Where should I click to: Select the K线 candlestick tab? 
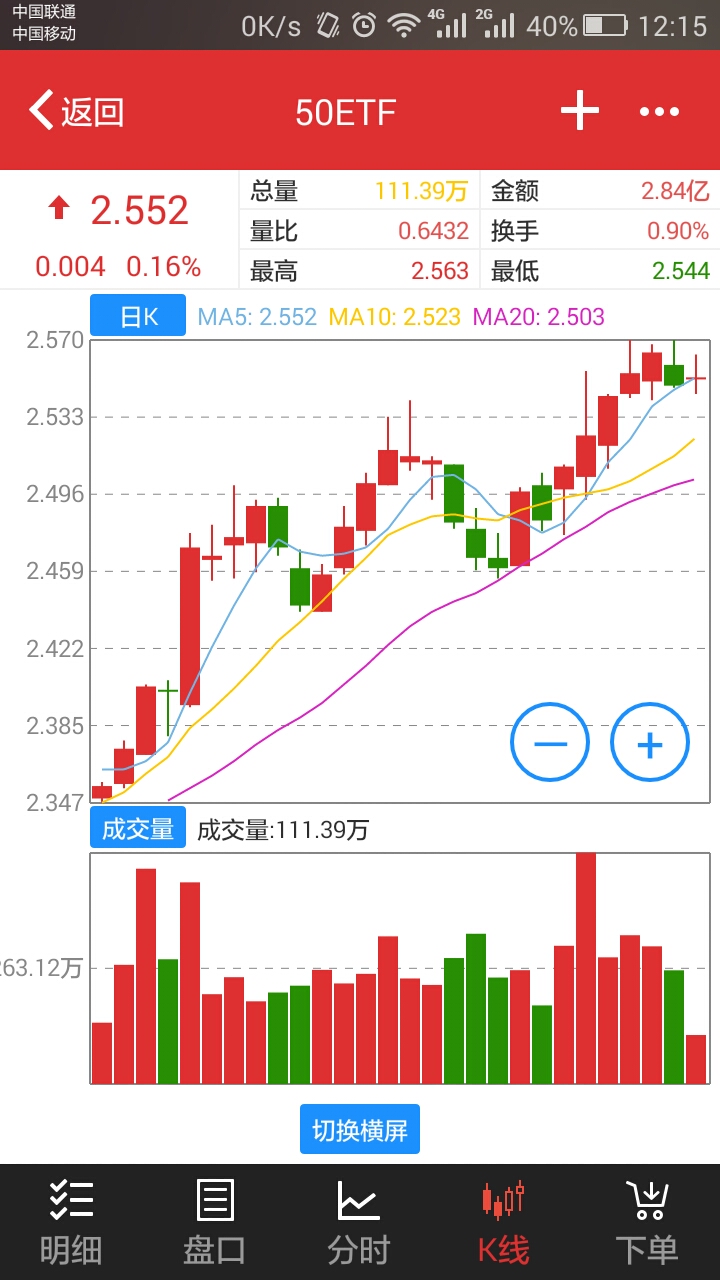pyautogui.click(x=503, y=1222)
